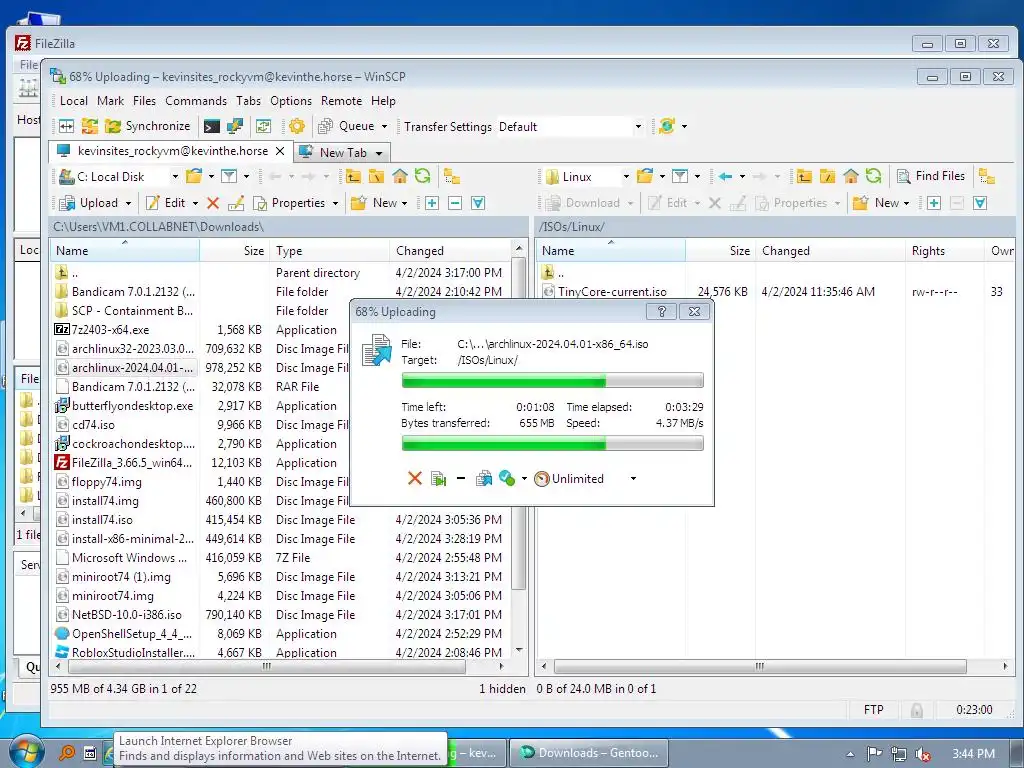Open the Remote menu
Viewport: 1024px width, 768px height.
342,101
